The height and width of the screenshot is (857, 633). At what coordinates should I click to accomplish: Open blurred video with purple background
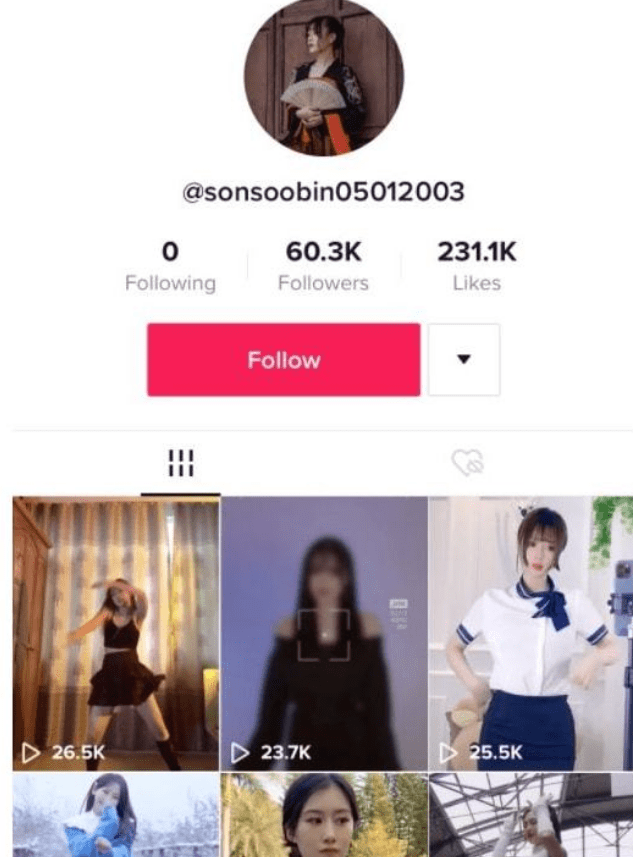324,633
